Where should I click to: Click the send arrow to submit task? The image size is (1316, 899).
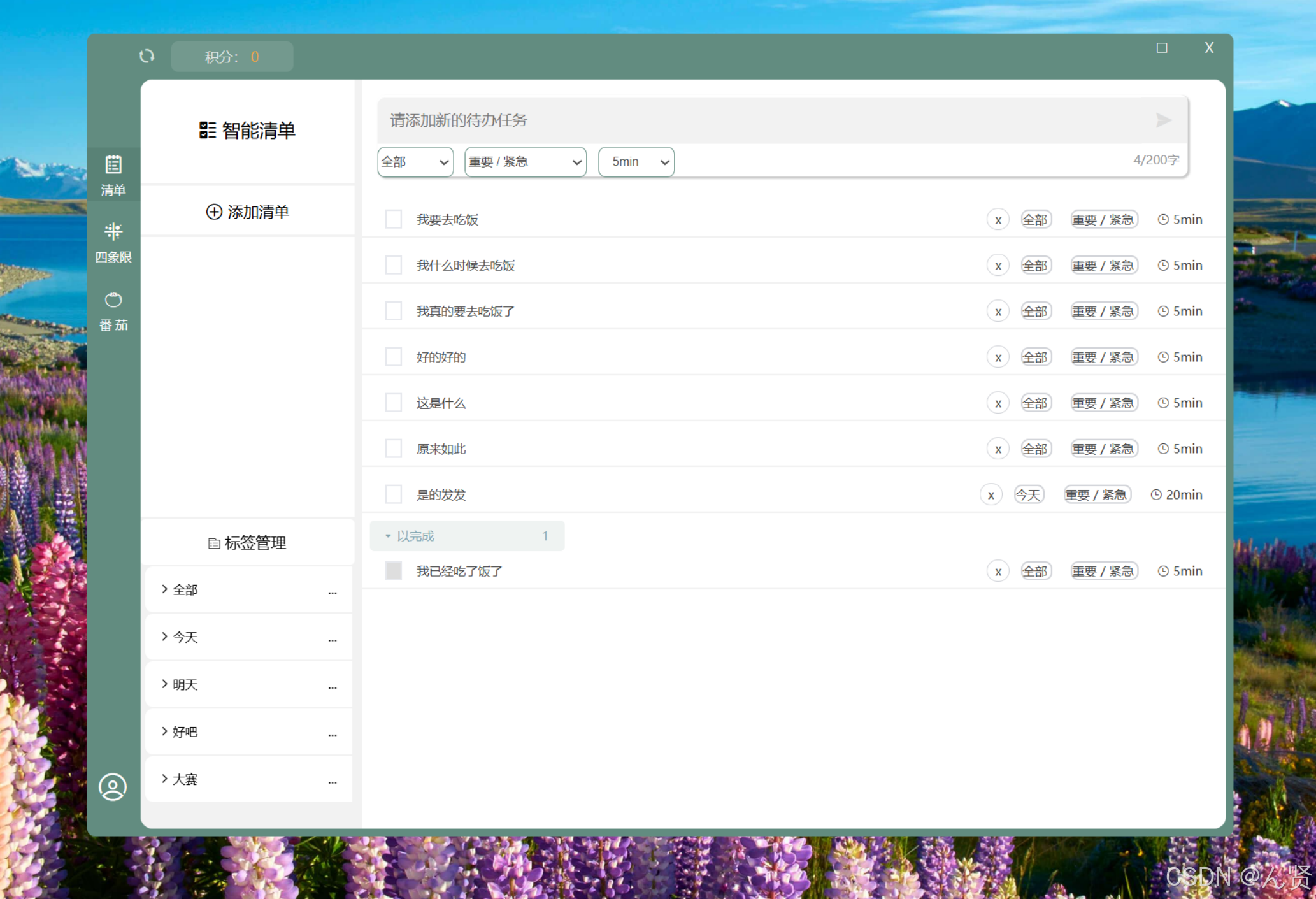tap(1163, 120)
